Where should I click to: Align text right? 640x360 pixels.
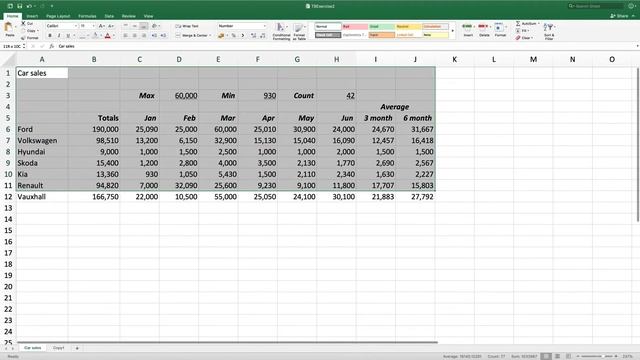point(143,36)
